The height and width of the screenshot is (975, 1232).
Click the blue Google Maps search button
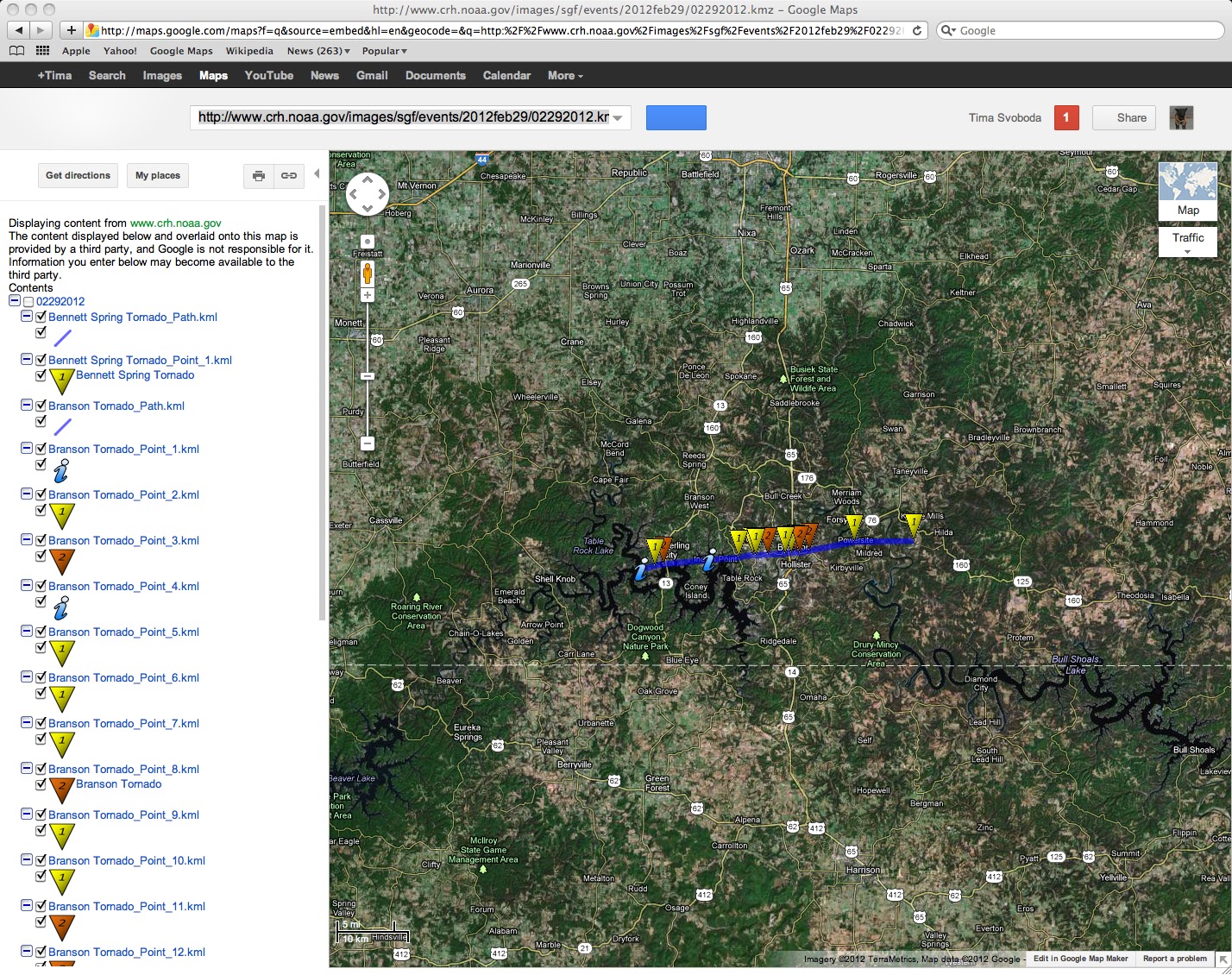click(x=676, y=117)
